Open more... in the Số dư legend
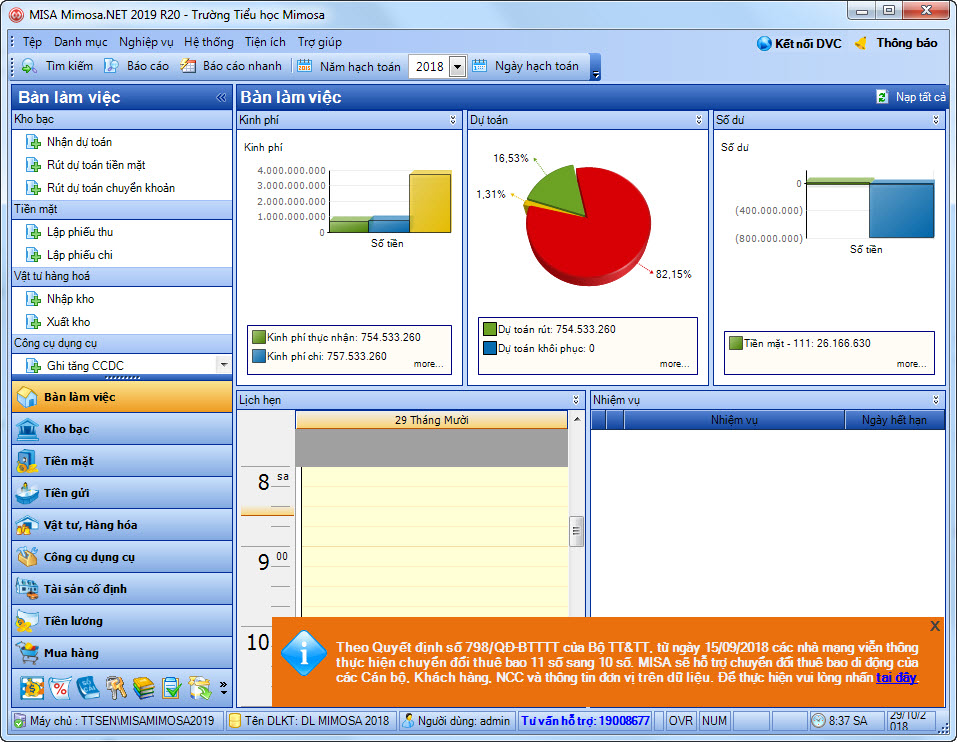The width and height of the screenshot is (957, 742). pos(911,364)
